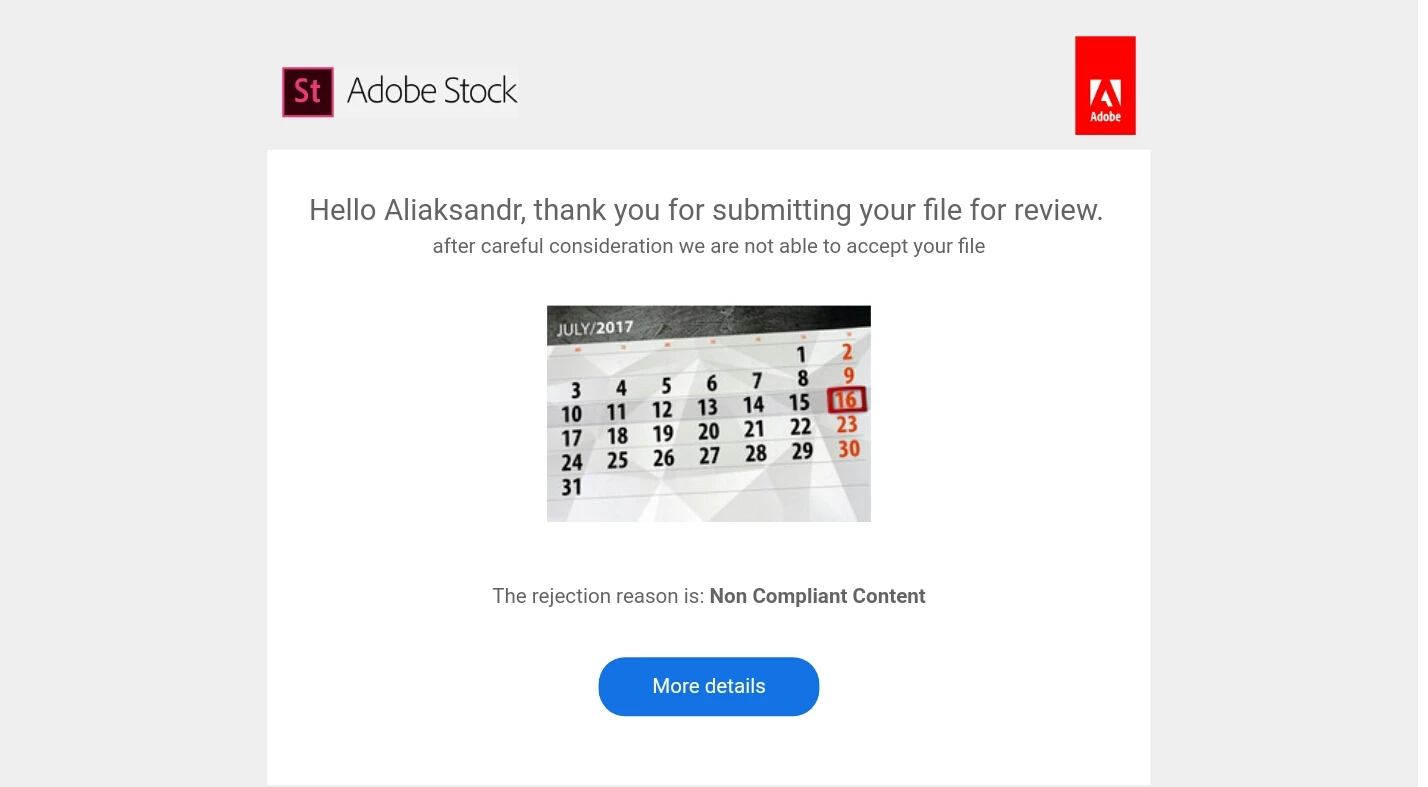Click the 'after careful consideration' subtitle line
1428x787 pixels.
point(709,246)
